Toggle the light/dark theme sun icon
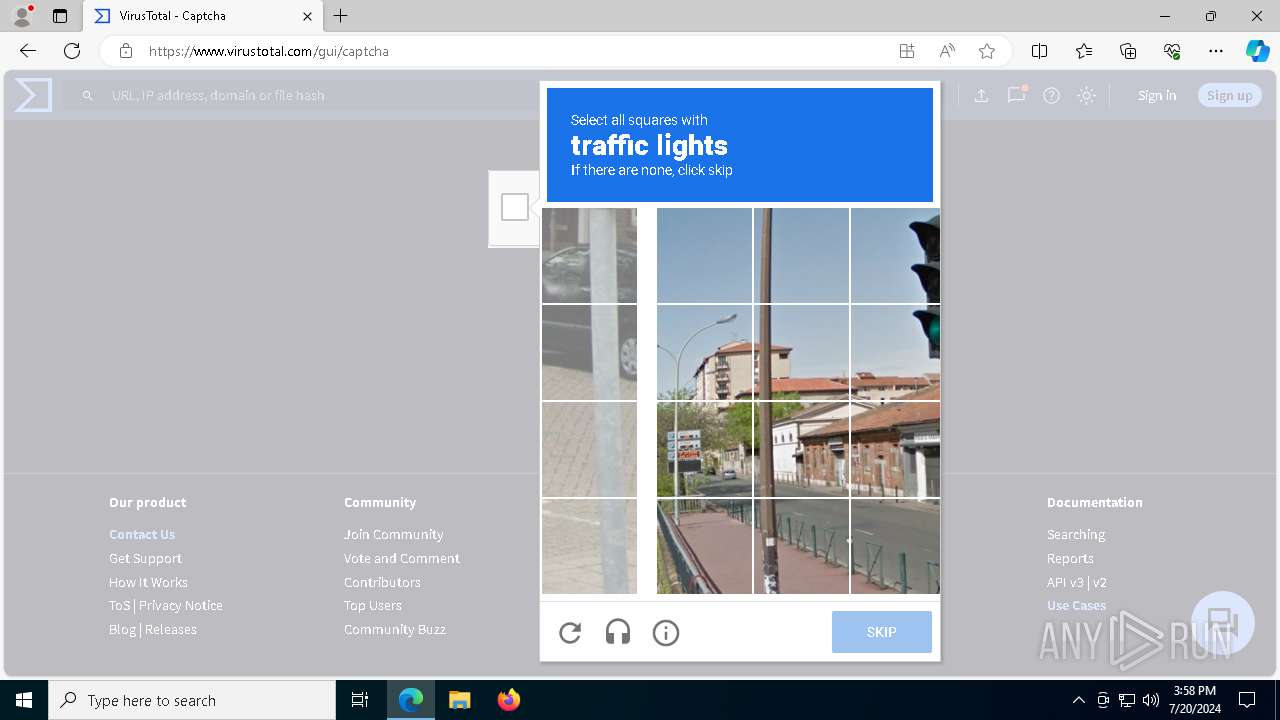The width and height of the screenshot is (1280, 720). [1086, 95]
